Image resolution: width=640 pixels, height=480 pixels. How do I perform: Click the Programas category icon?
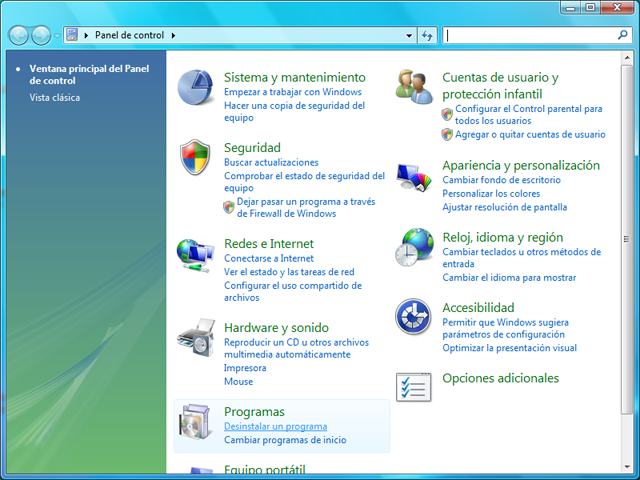tap(195, 424)
